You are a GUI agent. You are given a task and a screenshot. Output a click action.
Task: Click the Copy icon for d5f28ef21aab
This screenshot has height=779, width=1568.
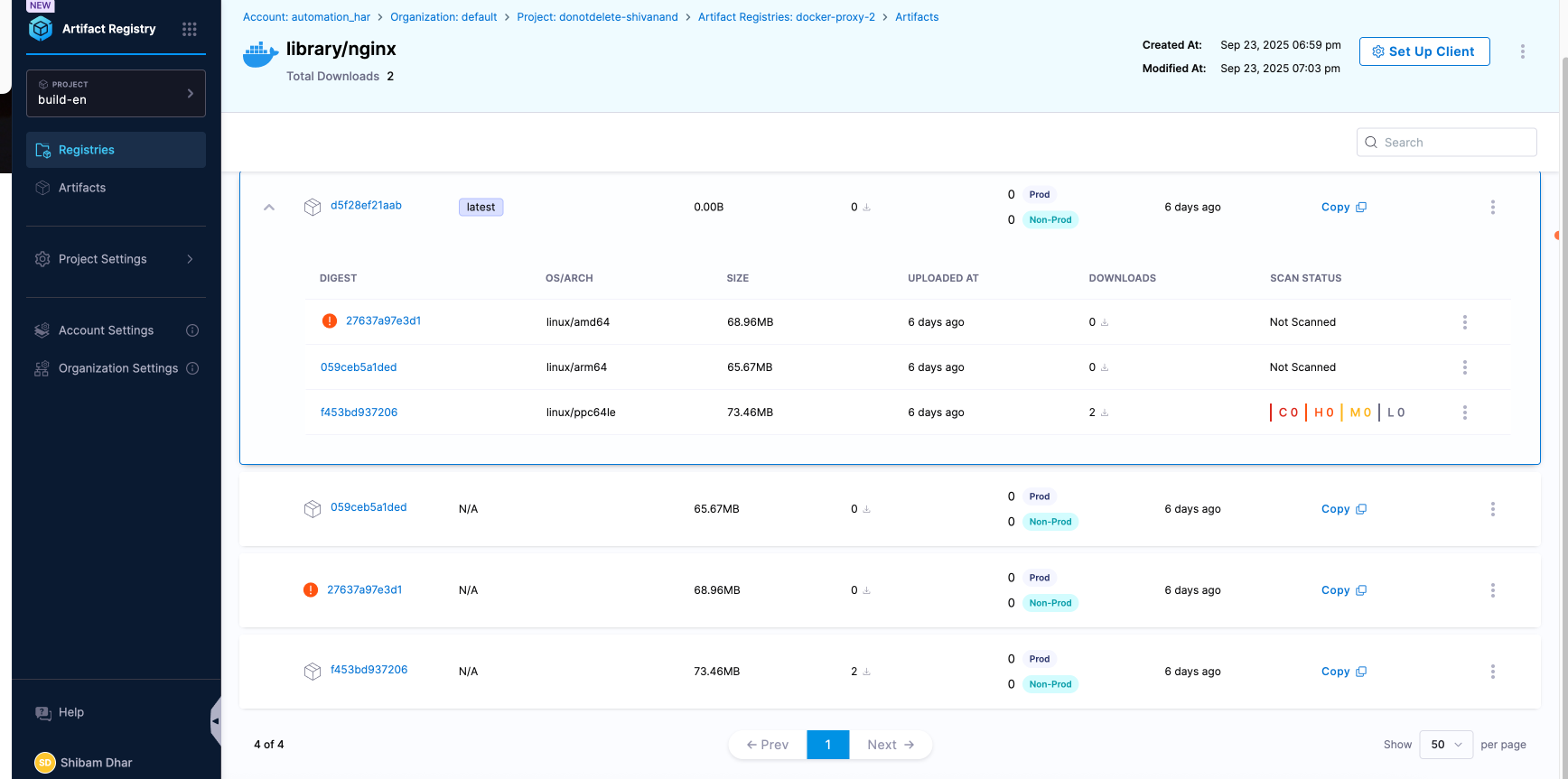pos(1361,208)
